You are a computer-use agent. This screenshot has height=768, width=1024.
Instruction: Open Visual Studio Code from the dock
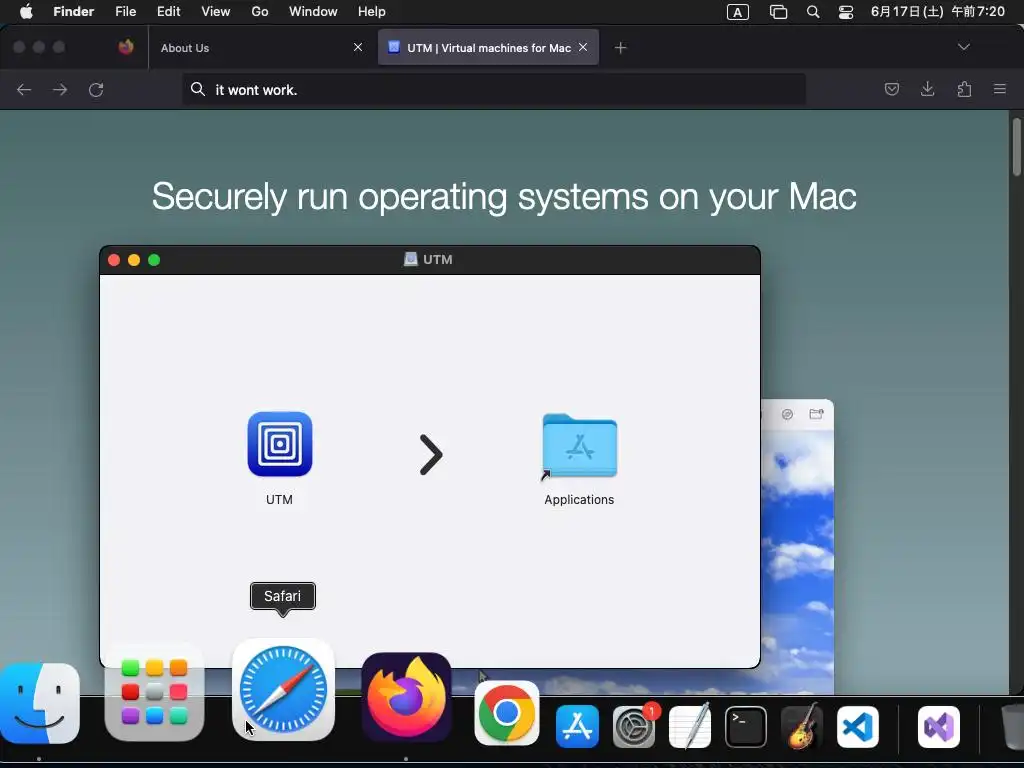click(x=858, y=727)
